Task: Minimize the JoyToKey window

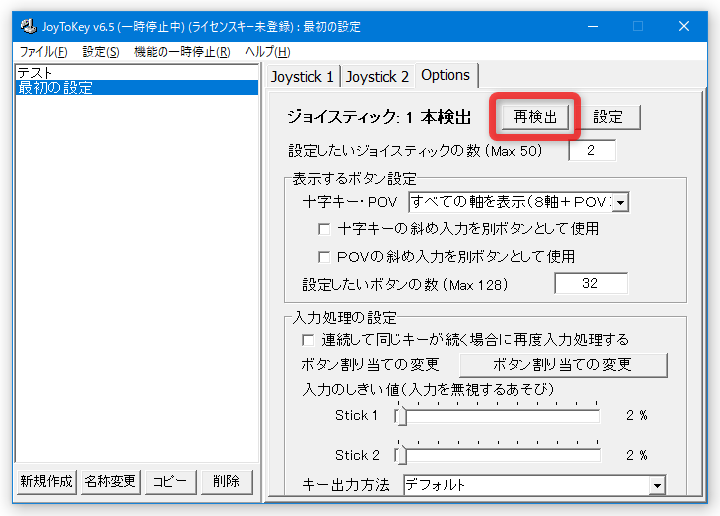Action: [x=593, y=26]
